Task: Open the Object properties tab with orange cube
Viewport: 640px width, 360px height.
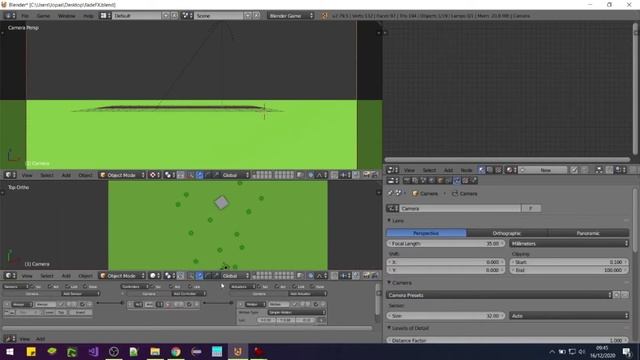Action: click(x=440, y=180)
